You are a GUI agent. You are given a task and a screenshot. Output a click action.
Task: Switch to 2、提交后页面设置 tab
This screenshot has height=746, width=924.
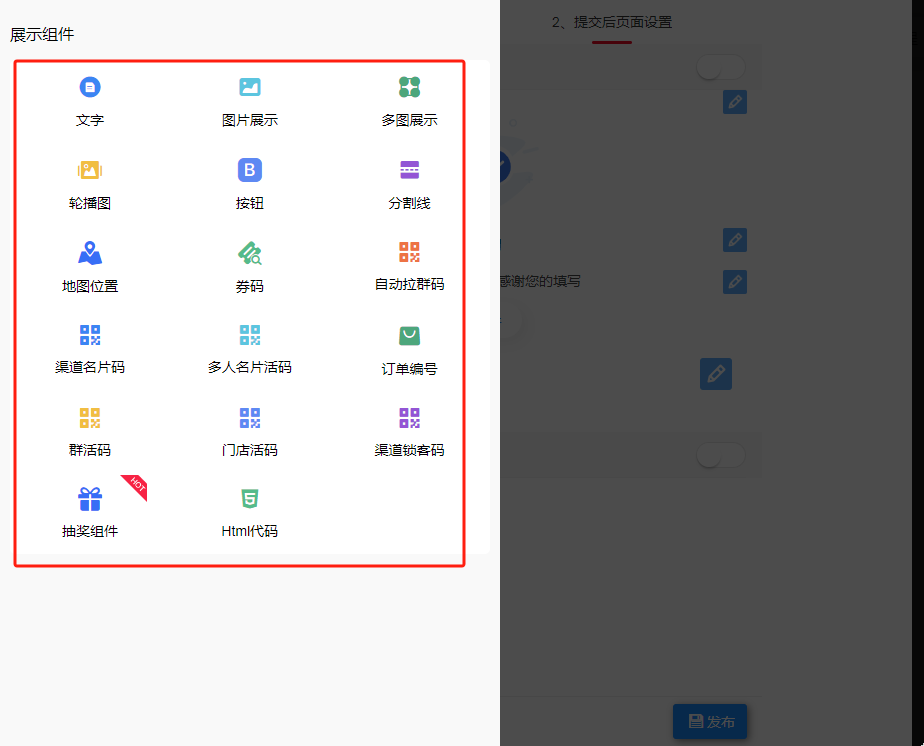612,22
